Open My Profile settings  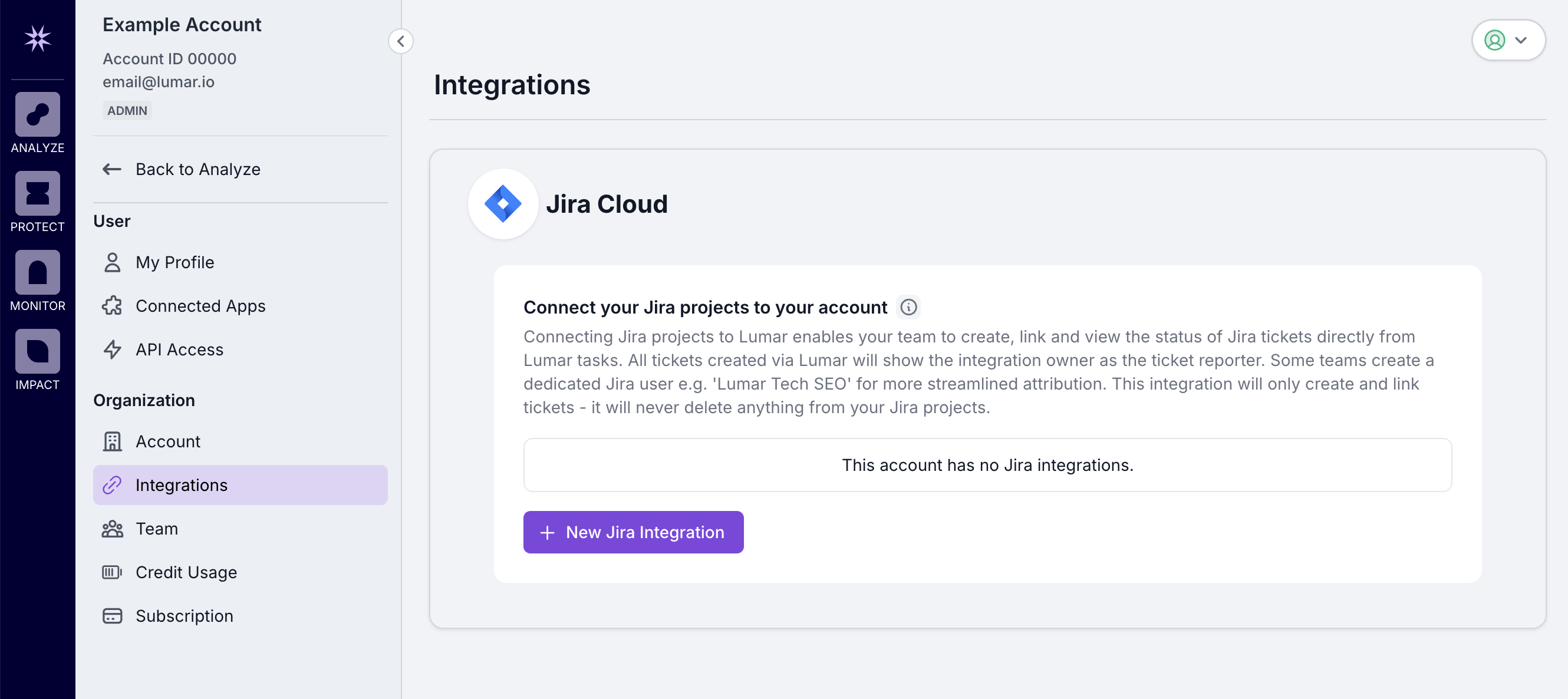tap(174, 262)
